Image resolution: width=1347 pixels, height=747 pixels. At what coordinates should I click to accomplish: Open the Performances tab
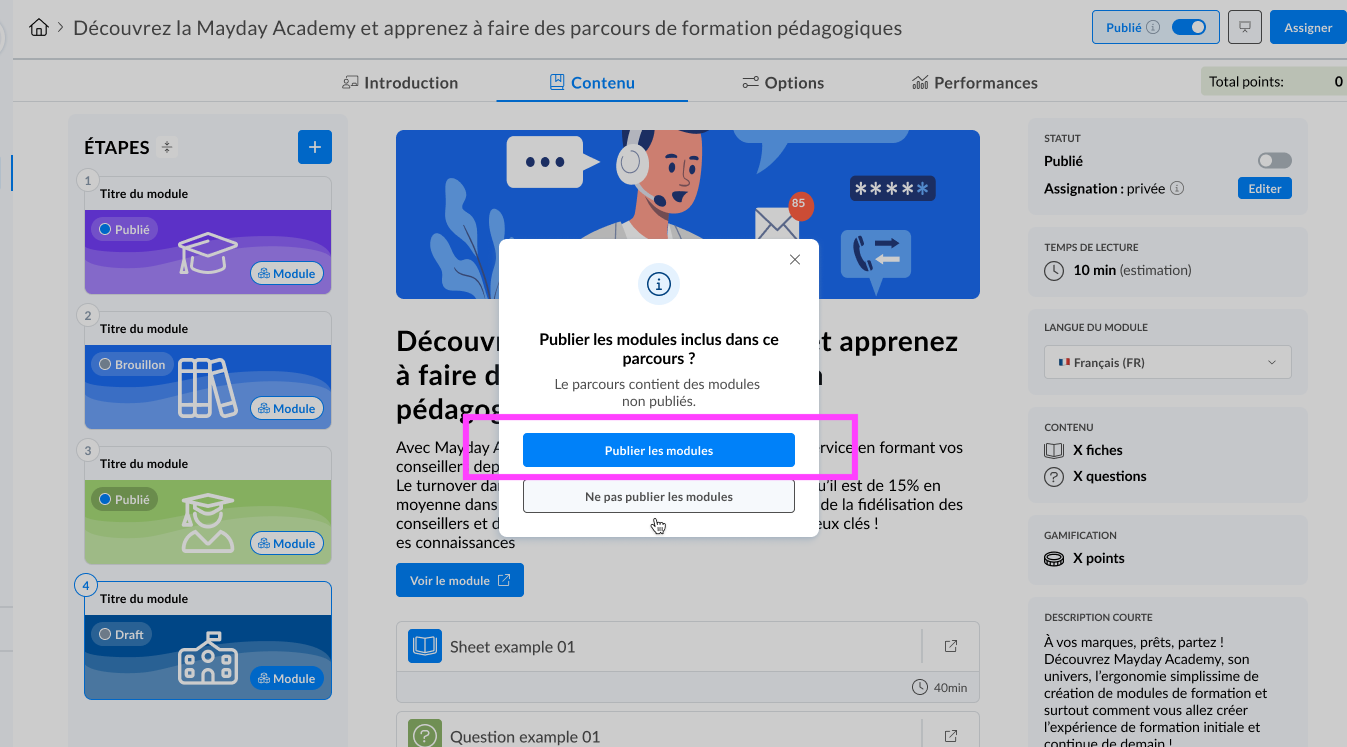tap(975, 83)
